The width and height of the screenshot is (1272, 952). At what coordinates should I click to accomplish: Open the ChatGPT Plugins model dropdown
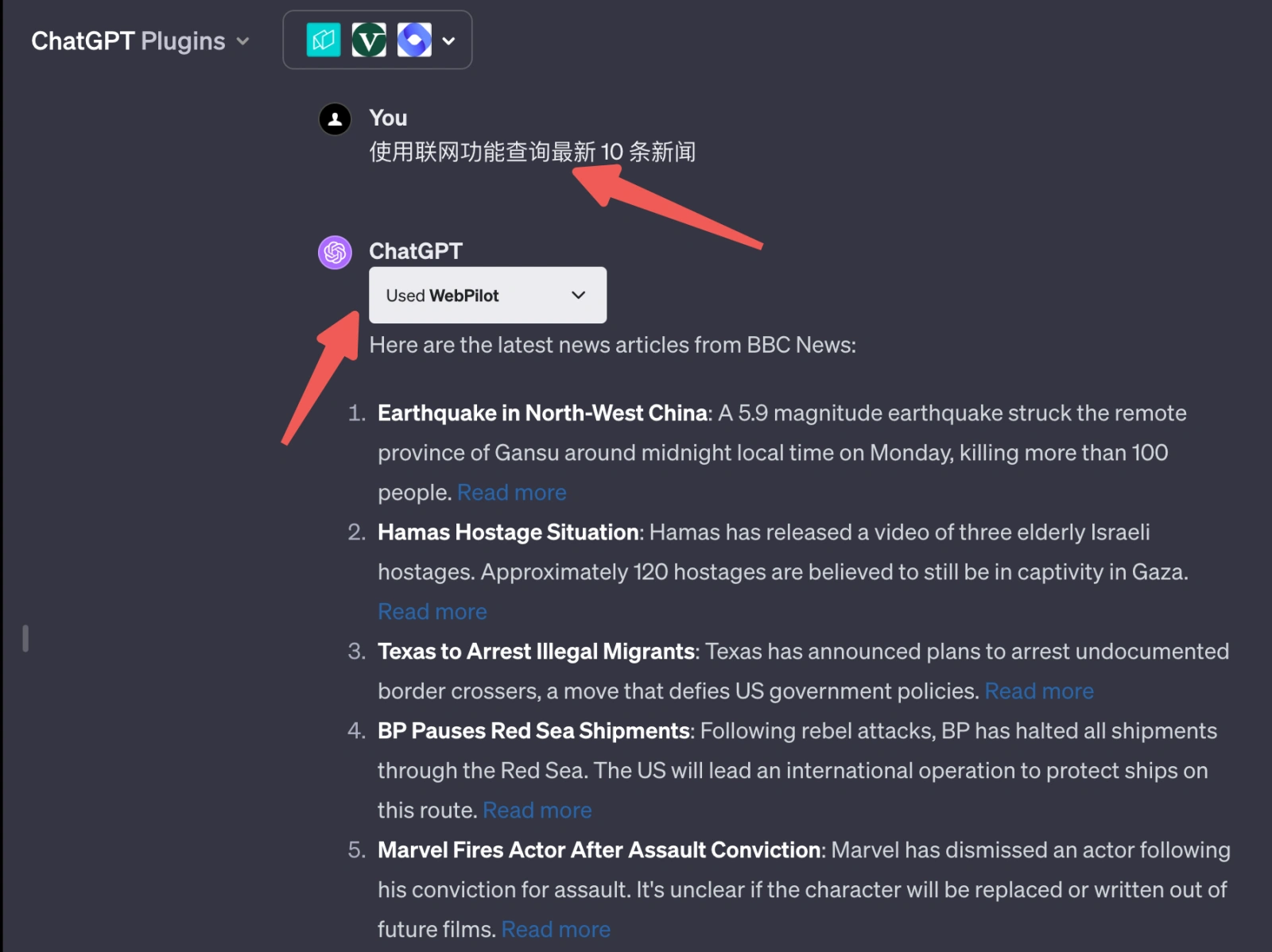(x=140, y=41)
